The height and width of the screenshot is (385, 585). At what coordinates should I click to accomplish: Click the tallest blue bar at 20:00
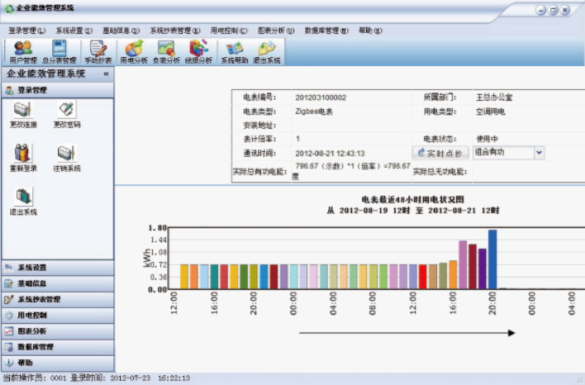click(492, 259)
